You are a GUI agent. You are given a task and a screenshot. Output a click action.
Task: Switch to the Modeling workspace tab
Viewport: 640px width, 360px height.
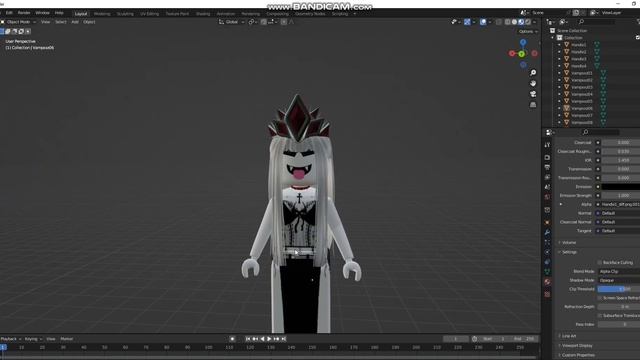pyautogui.click(x=102, y=14)
